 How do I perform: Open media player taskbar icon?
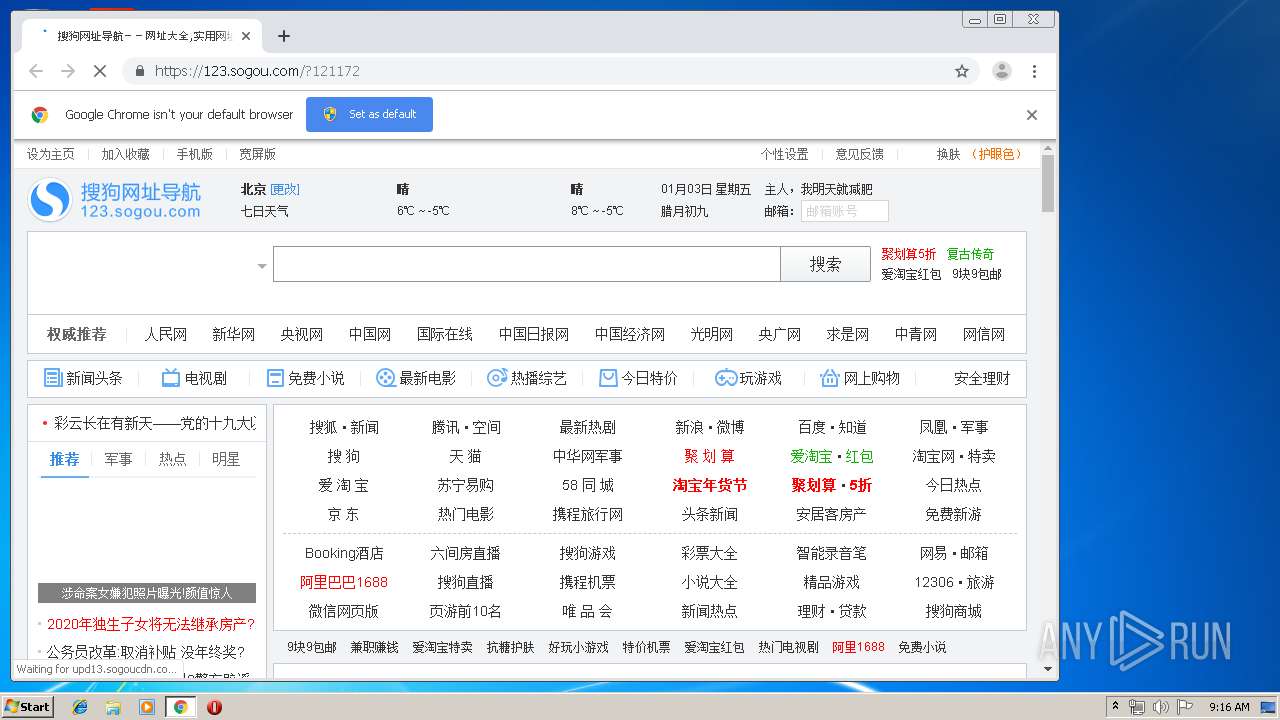coord(147,707)
